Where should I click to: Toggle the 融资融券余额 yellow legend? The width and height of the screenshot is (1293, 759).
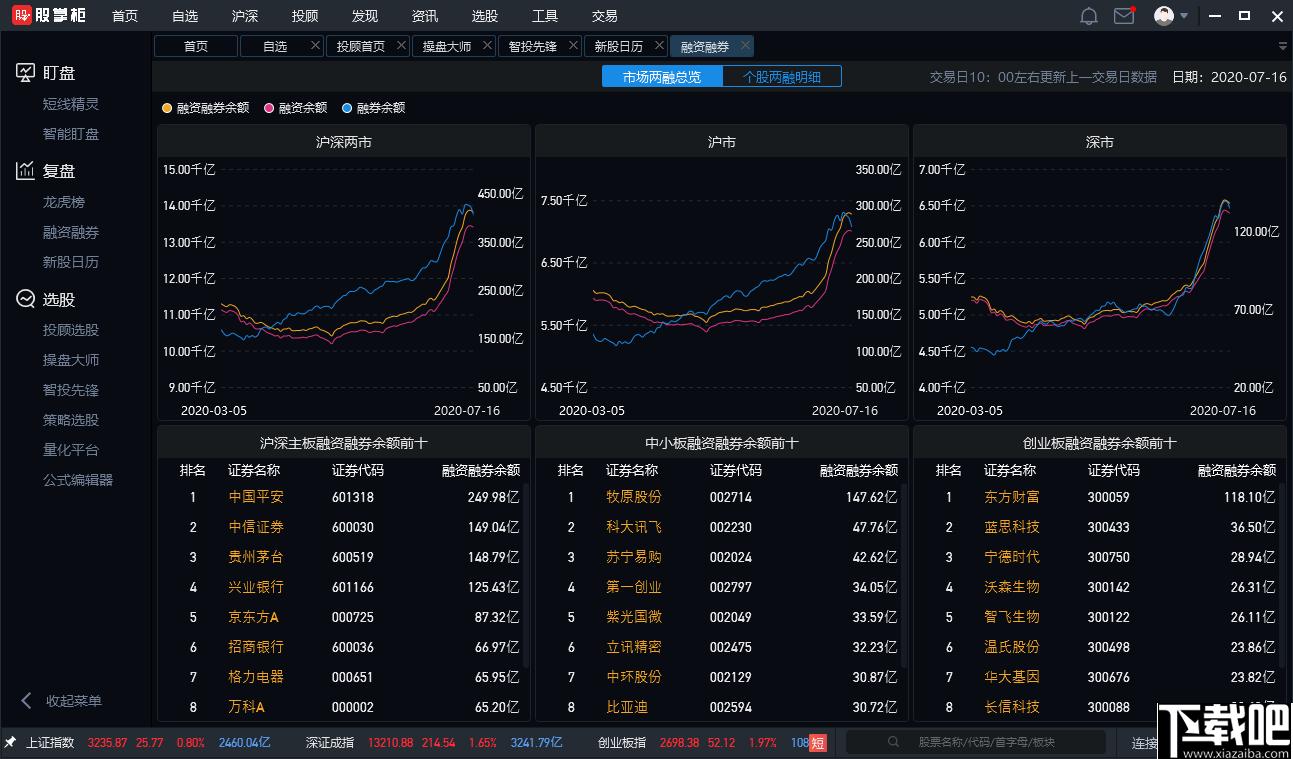point(206,108)
